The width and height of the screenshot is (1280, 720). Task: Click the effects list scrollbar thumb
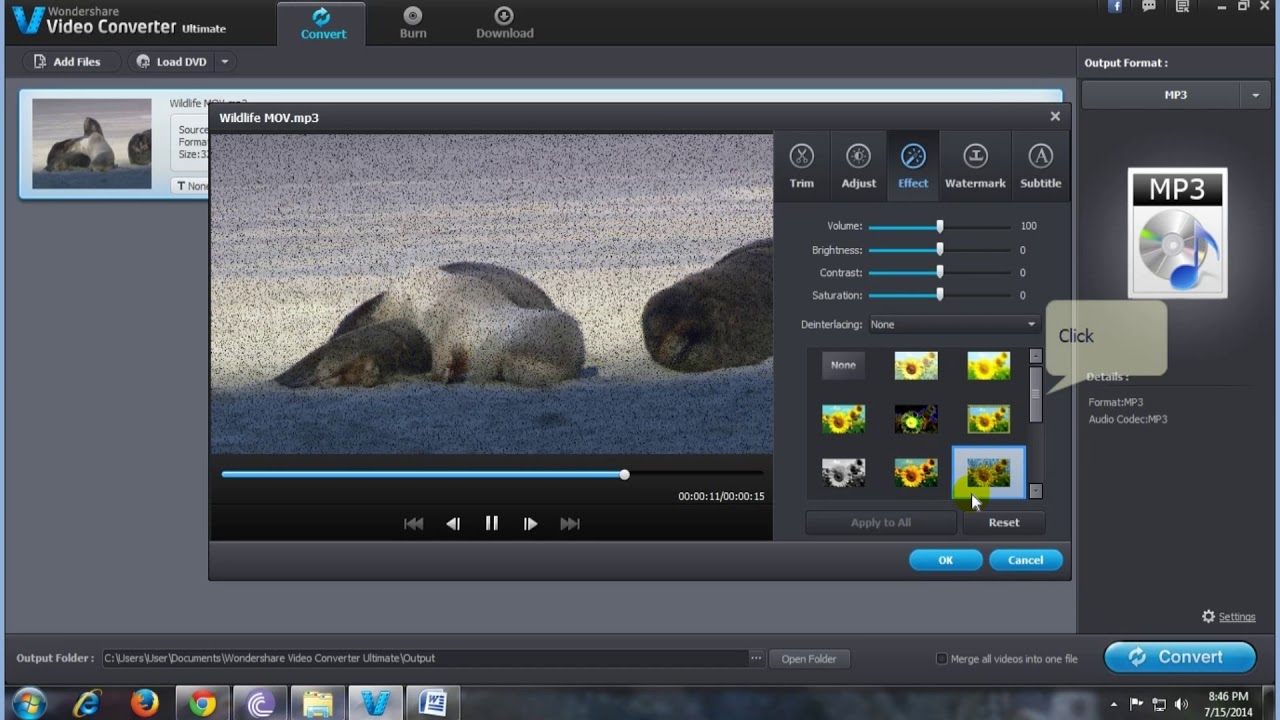(x=1035, y=394)
